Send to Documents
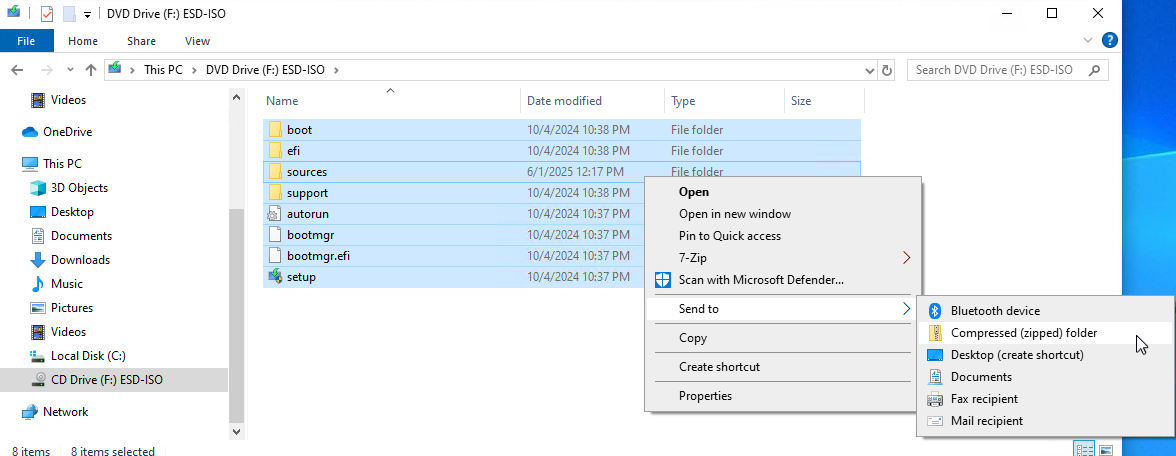Screen dimensions: 1176x456 [1044, 376]
